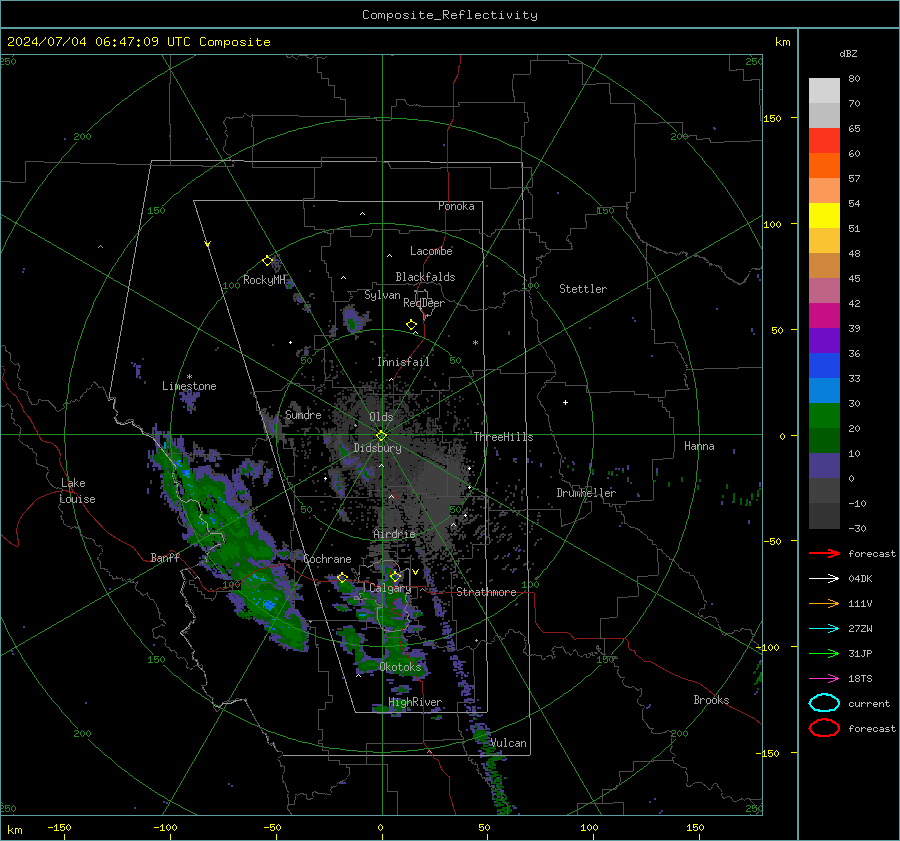Pick the red 60 dBZ color swatch

[824, 141]
